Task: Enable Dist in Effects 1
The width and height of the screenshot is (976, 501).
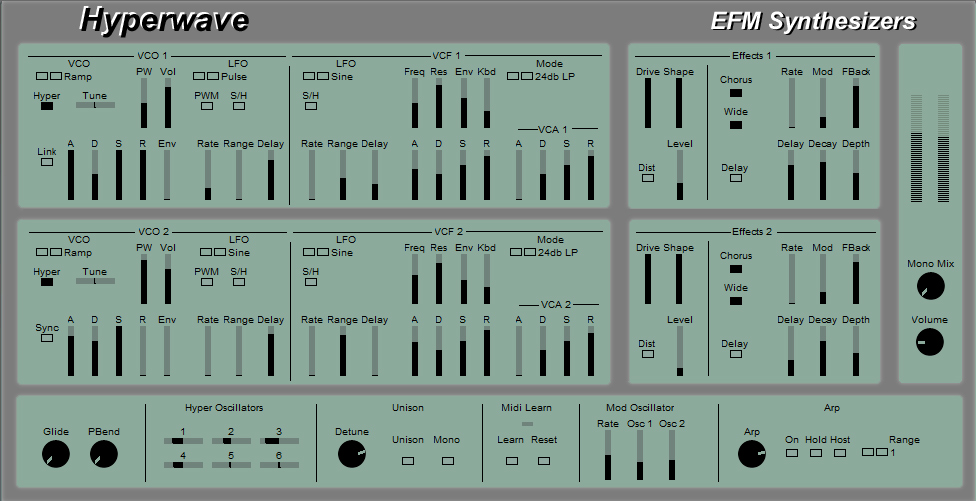Action: click(648, 178)
